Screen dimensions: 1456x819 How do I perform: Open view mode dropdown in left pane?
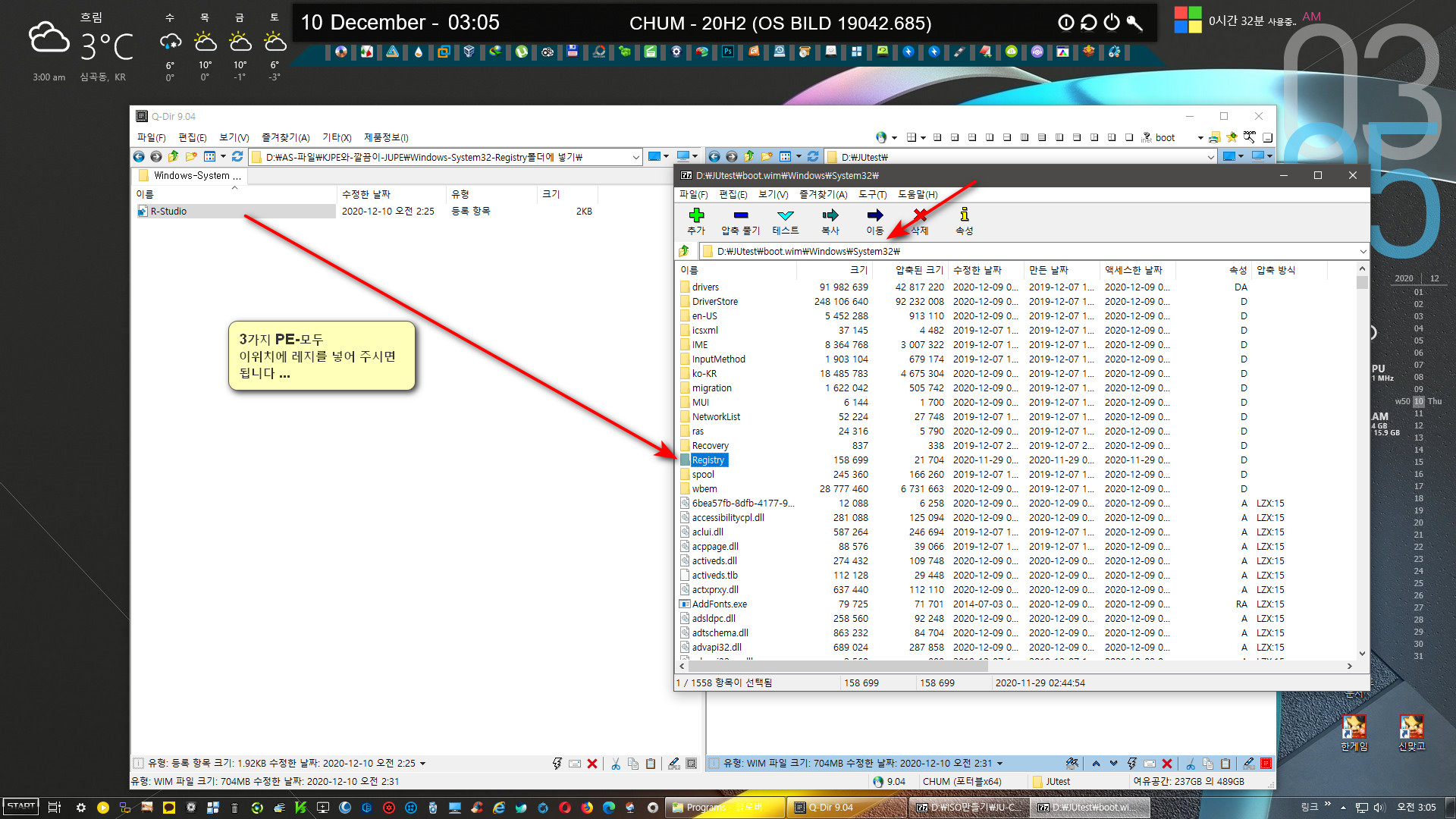(x=223, y=156)
